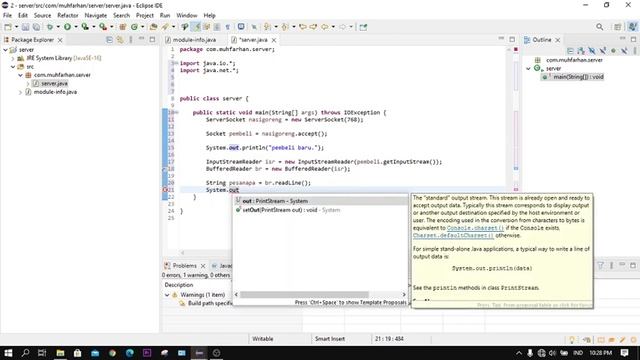The width and height of the screenshot is (640, 360).
Task: Choose 'out : PrintStream' completion proposal
Action: pos(320,201)
